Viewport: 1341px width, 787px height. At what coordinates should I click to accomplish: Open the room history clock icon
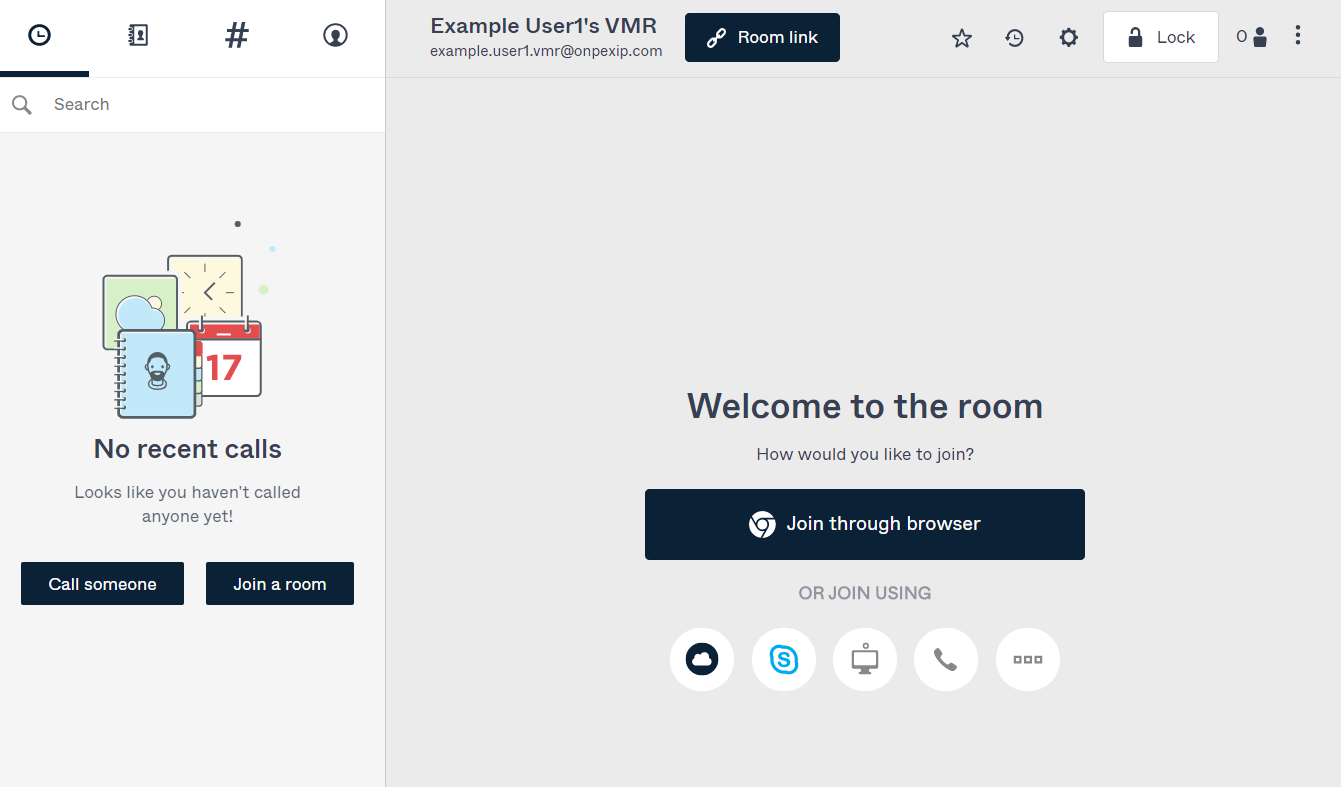pos(1015,38)
